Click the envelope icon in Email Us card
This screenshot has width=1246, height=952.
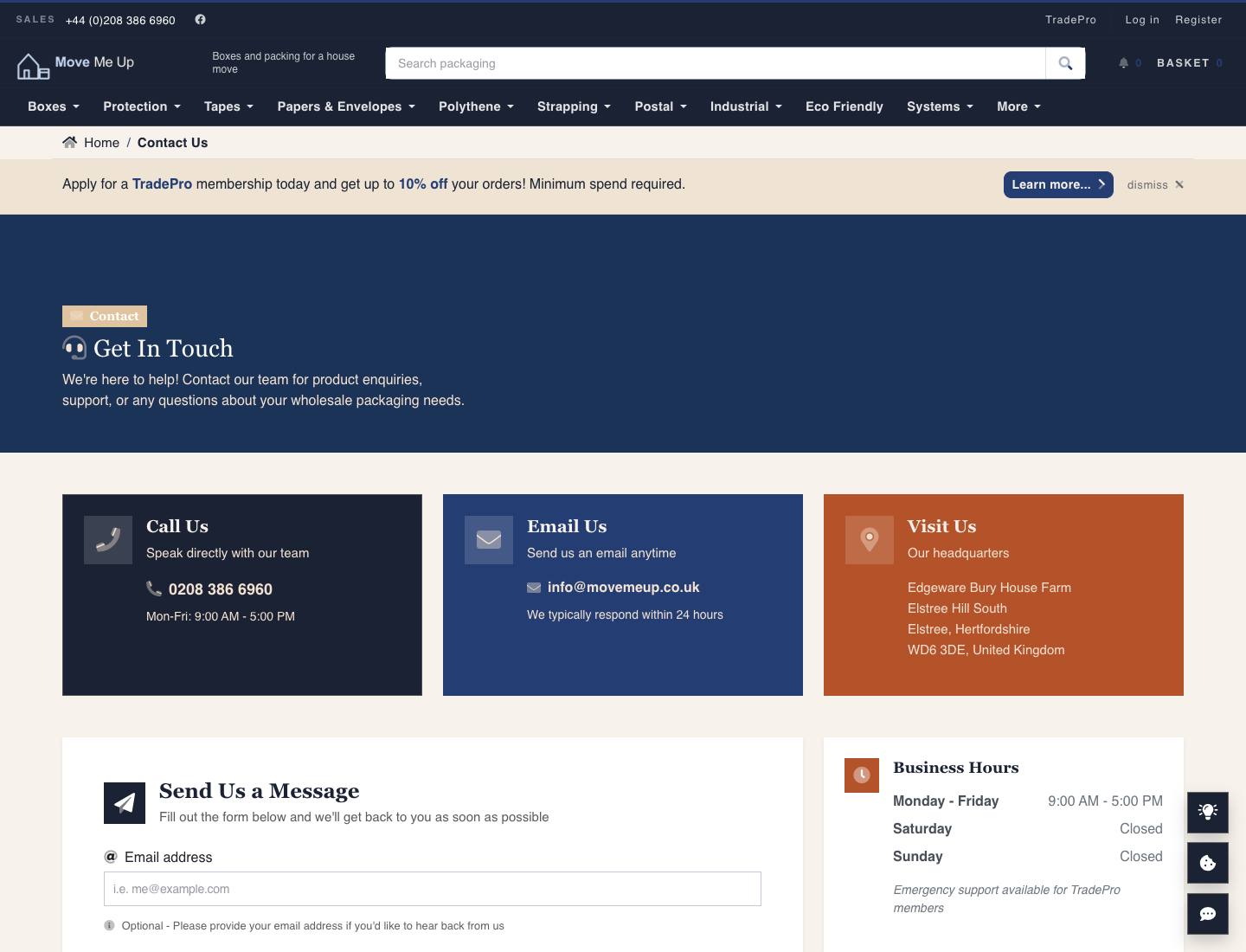pos(489,540)
